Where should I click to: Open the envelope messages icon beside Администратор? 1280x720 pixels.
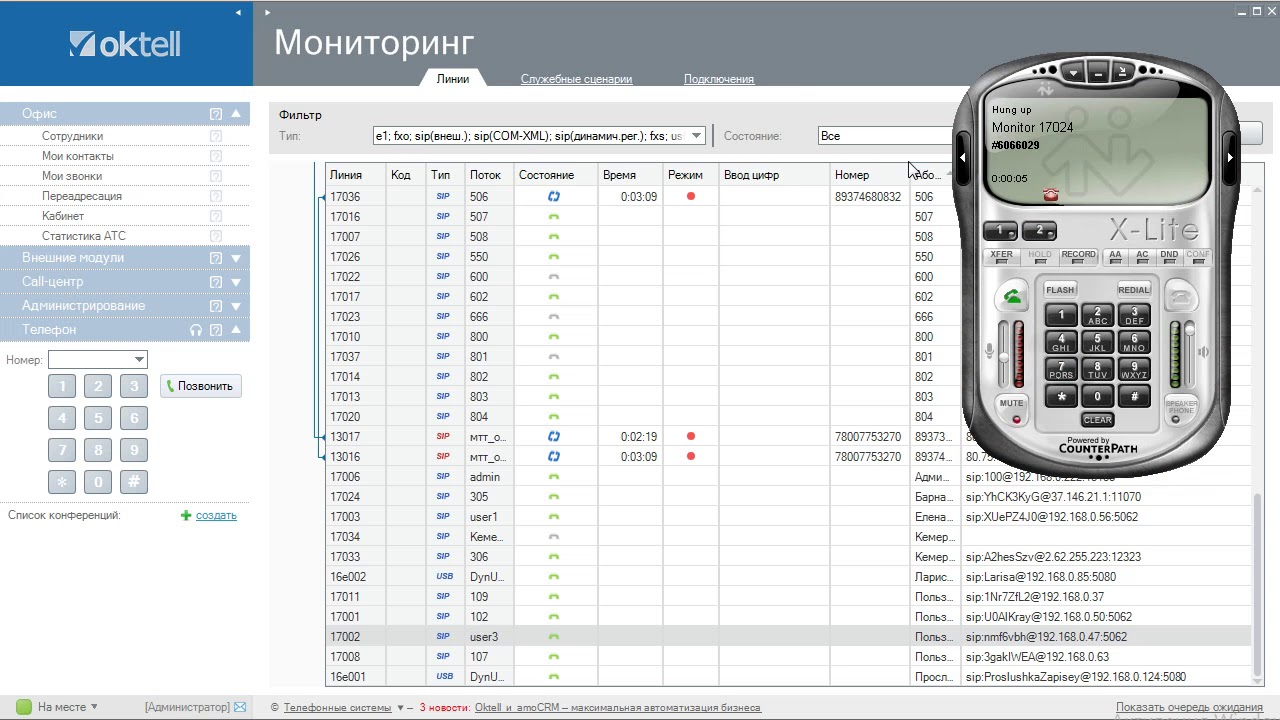point(240,707)
